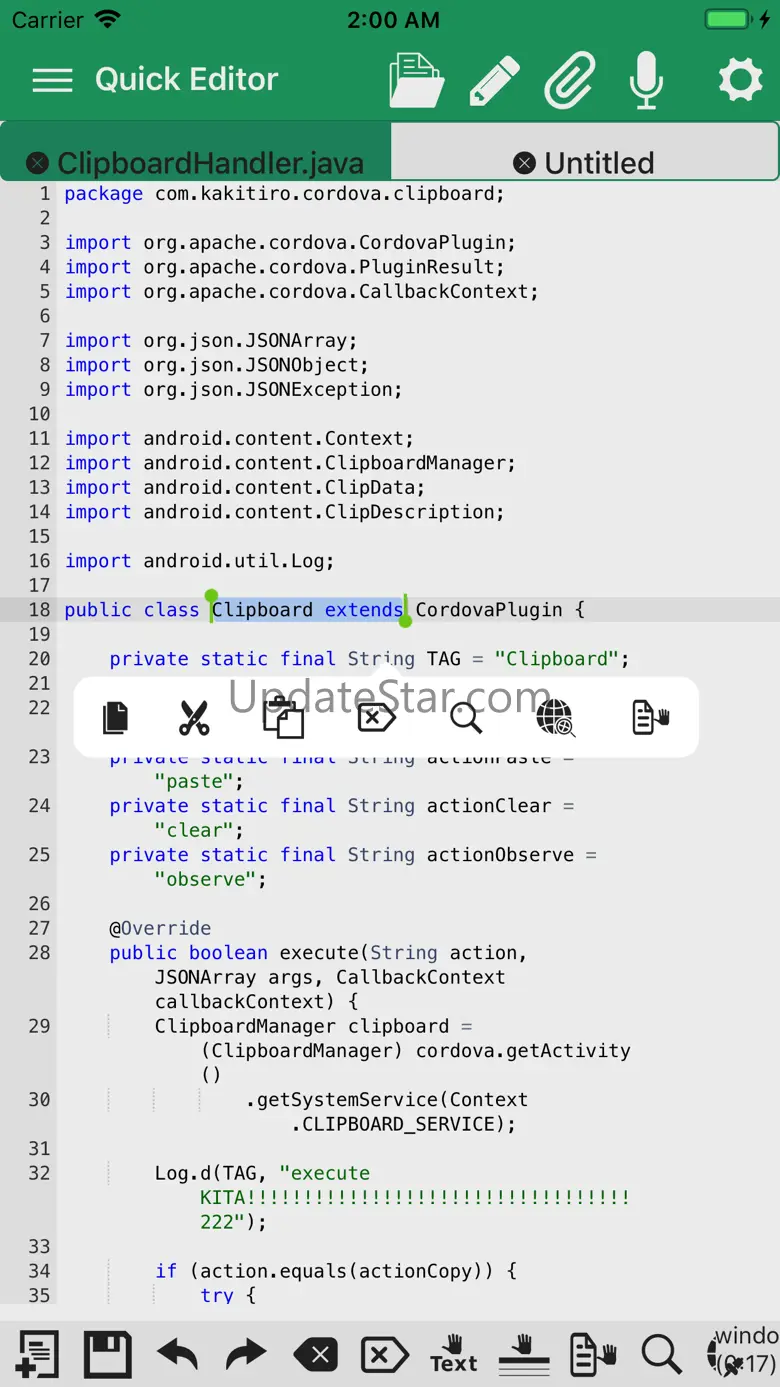The height and width of the screenshot is (1387, 780).
Task: Tap 'import org.apache.cordova.CordovaPlugin;' line
Action: [x=291, y=243]
